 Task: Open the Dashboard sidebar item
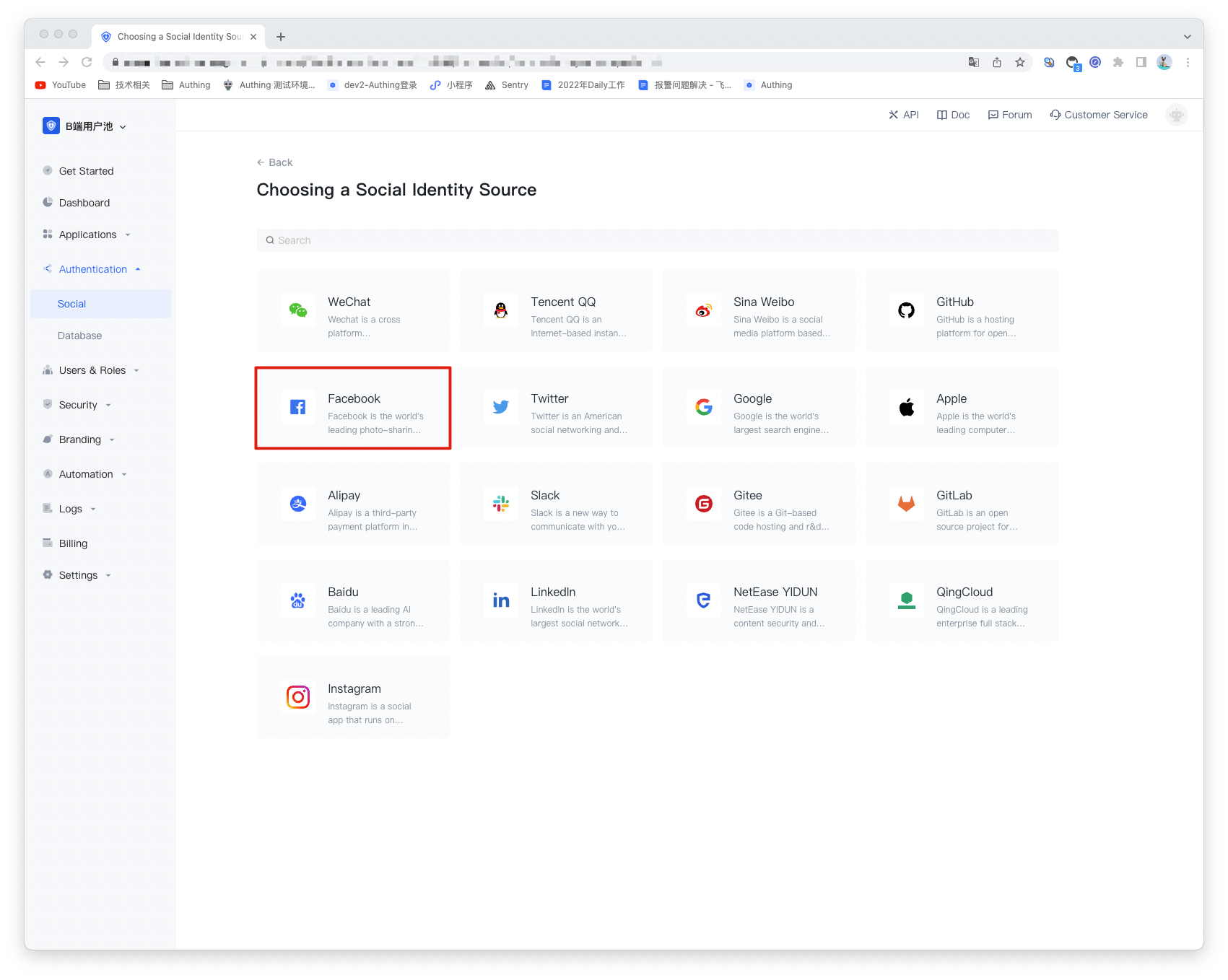pyautogui.click(x=84, y=203)
